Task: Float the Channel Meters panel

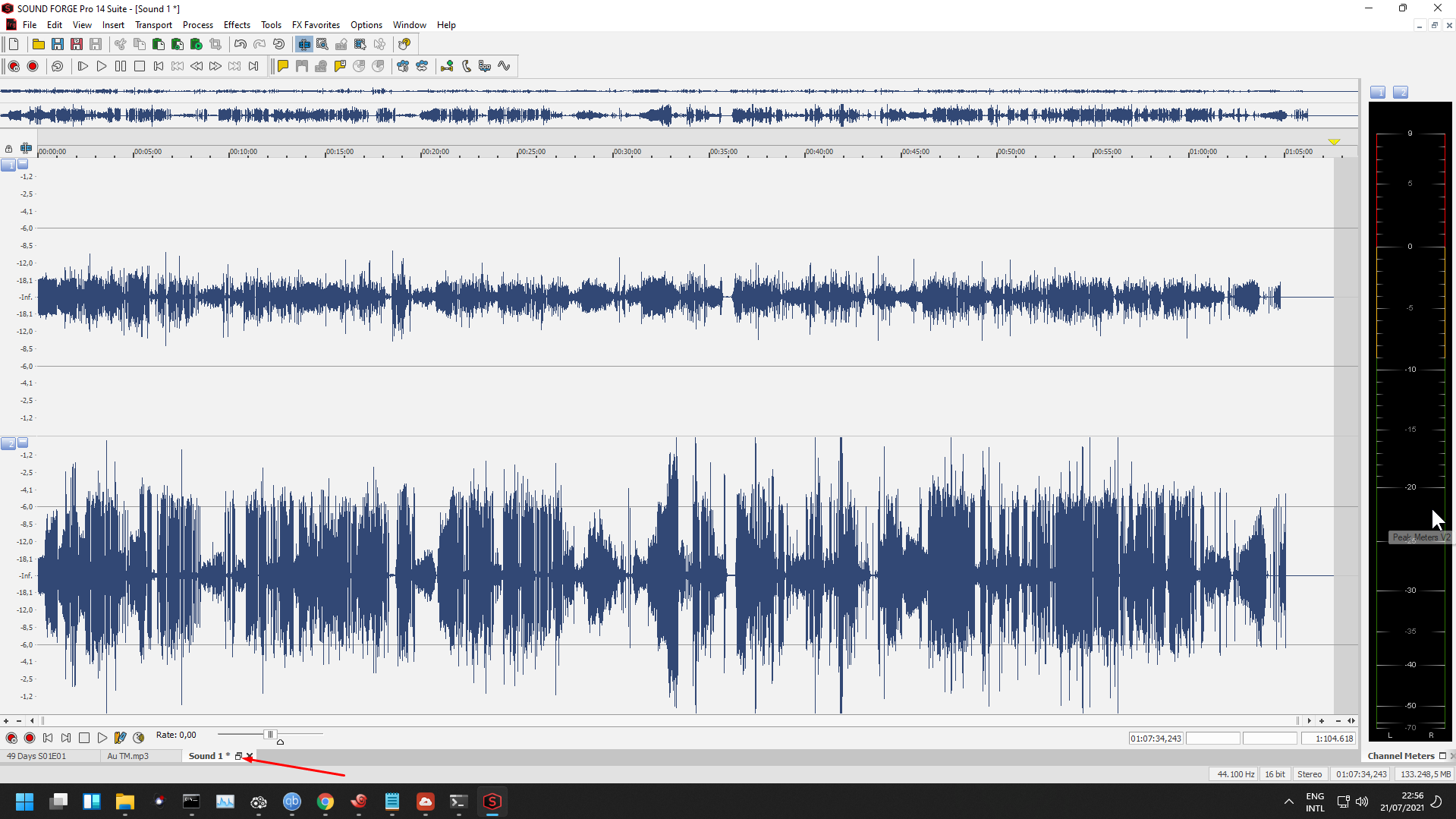Action: tap(1442, 756)
